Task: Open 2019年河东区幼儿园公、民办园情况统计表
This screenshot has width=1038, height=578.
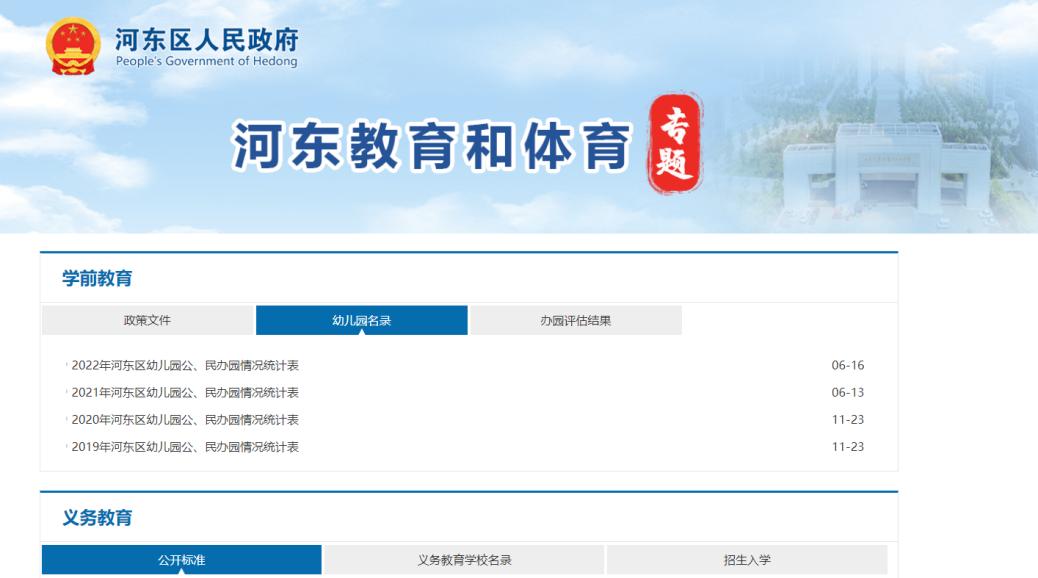Action: coord(185,447)
